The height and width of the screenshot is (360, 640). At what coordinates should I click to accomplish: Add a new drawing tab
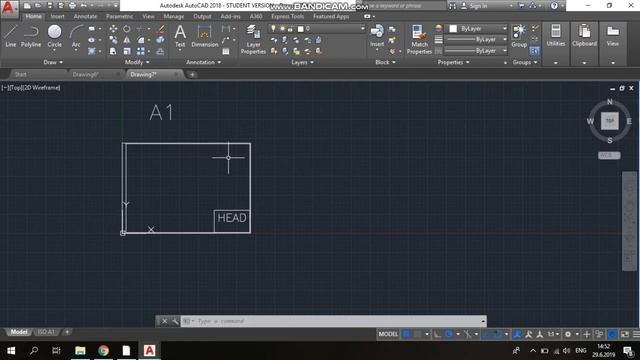(192, 74)
